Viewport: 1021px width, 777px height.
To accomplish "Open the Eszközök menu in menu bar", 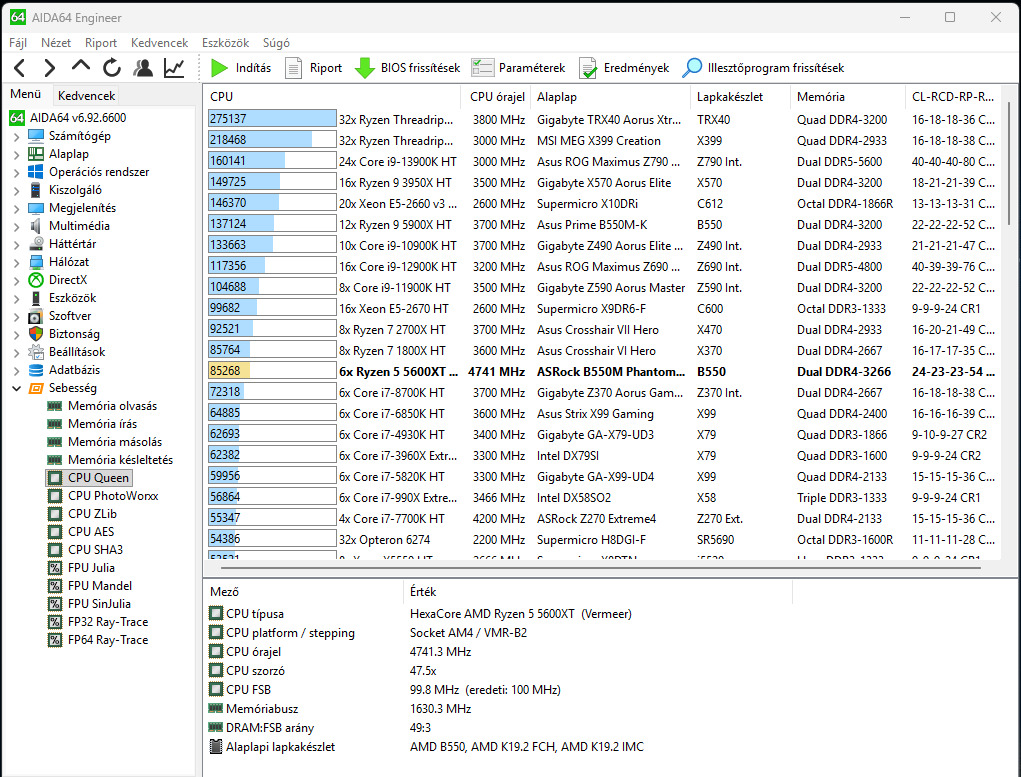I will (225, 43).
